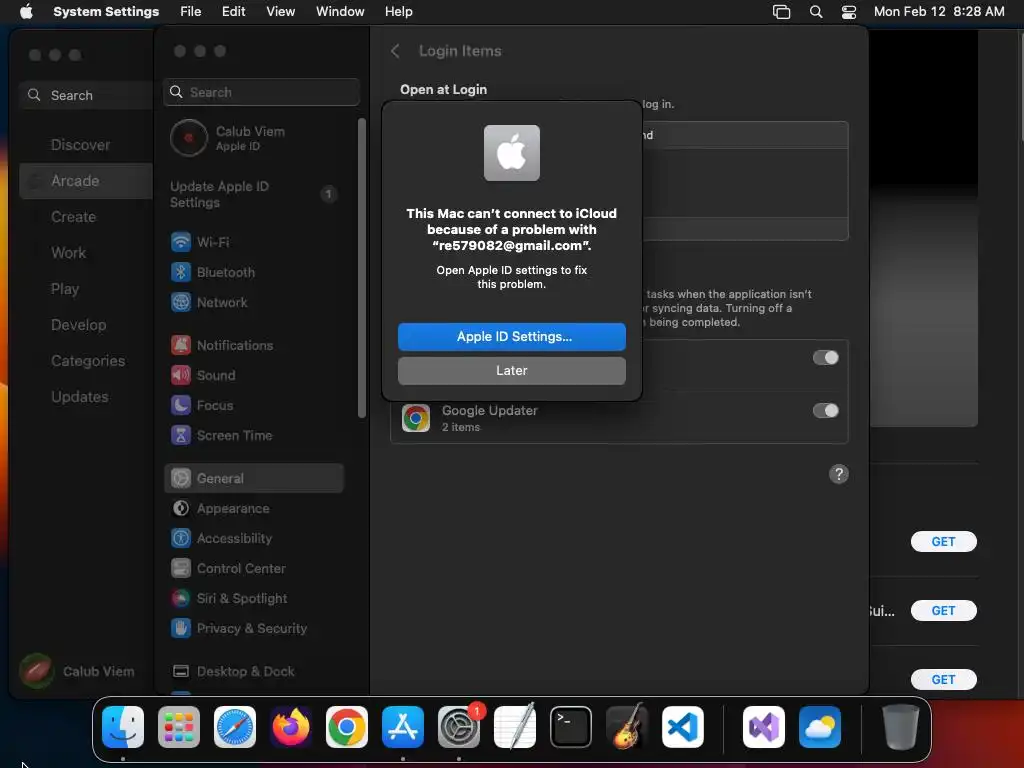The image size is (1024, 768).
Task: Click the first GET button in App Store
Action: point(944,542)
